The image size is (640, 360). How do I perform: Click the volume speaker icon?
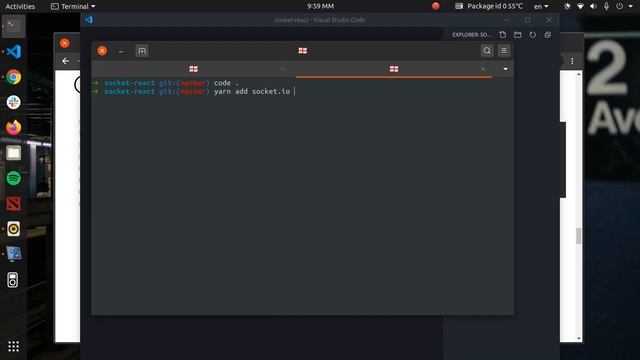(x=593, y=6)
